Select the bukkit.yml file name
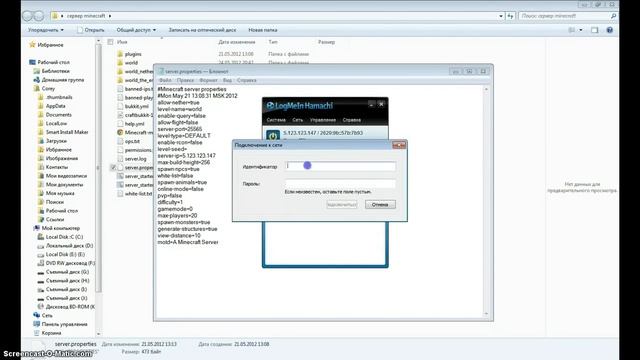 137,106
